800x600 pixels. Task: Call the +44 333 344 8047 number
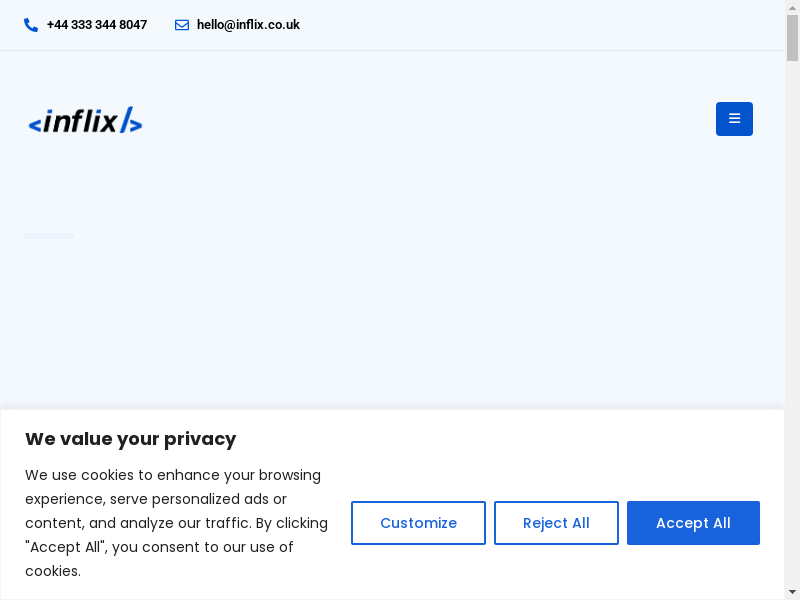coord(97,25)
